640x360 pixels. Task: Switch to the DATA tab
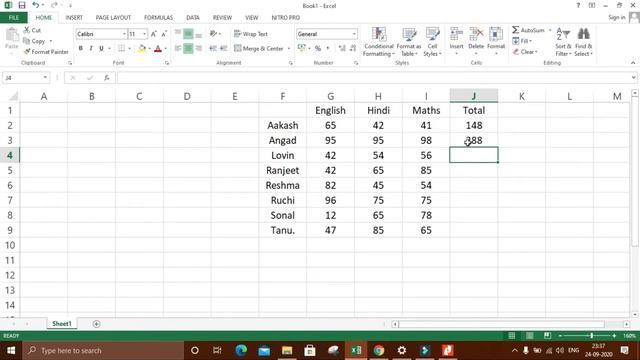coord(193,18)
